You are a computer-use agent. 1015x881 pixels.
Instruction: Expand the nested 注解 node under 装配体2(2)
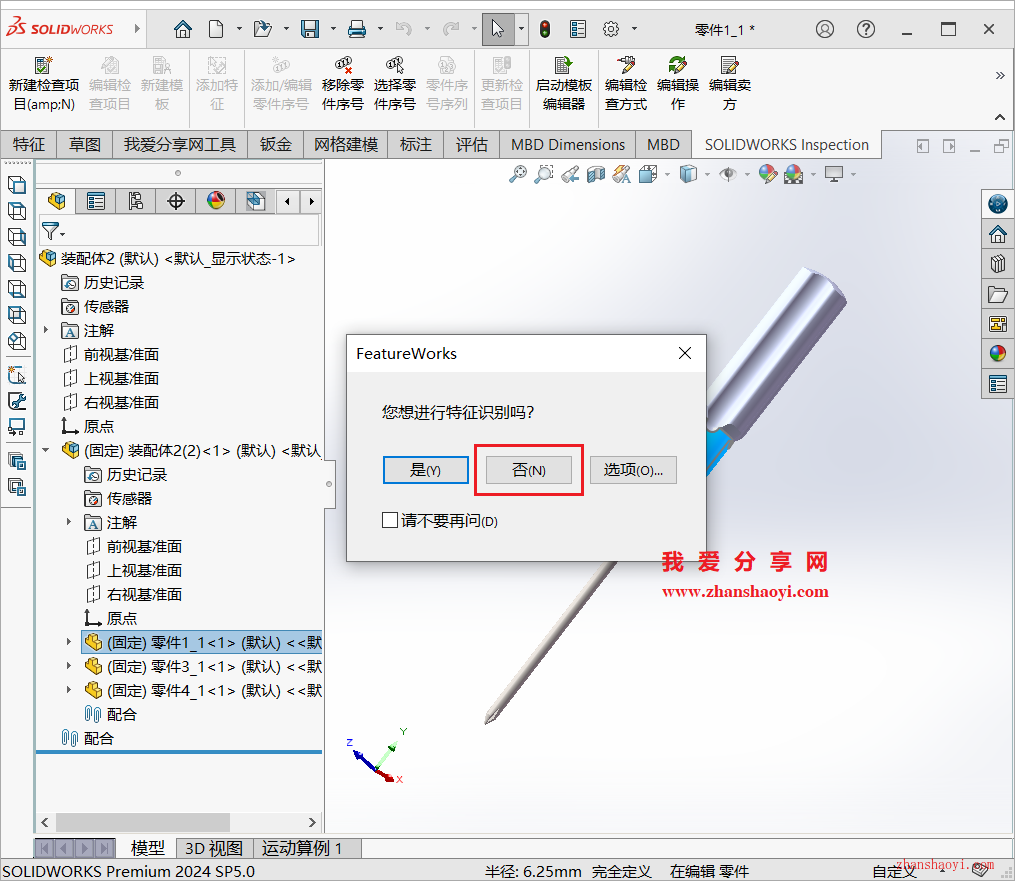click(x=69, y=522)
